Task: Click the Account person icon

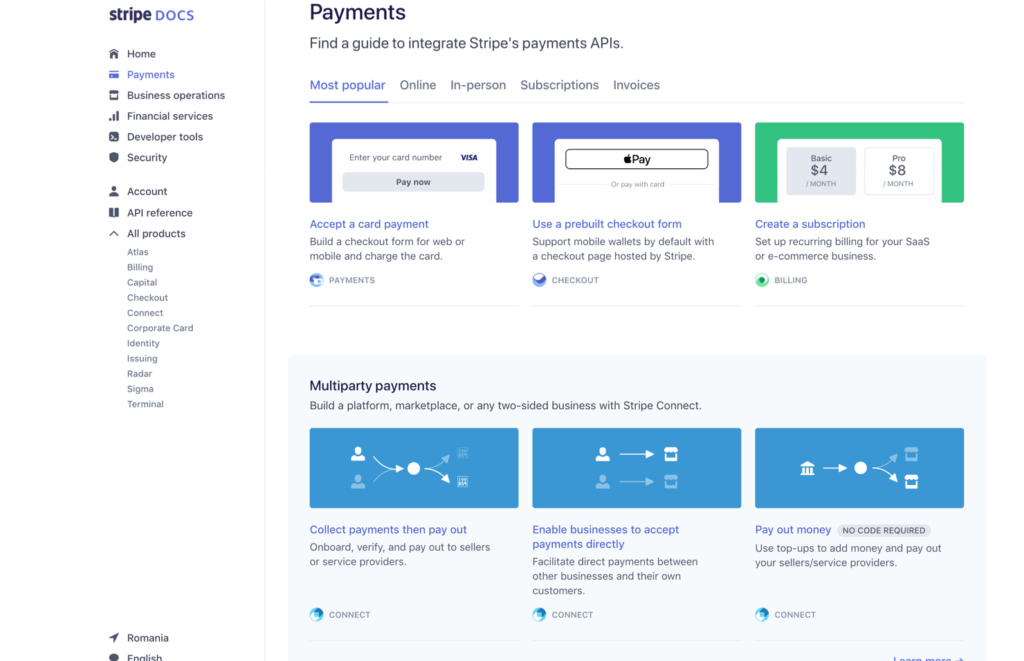Action: point(114,191)
